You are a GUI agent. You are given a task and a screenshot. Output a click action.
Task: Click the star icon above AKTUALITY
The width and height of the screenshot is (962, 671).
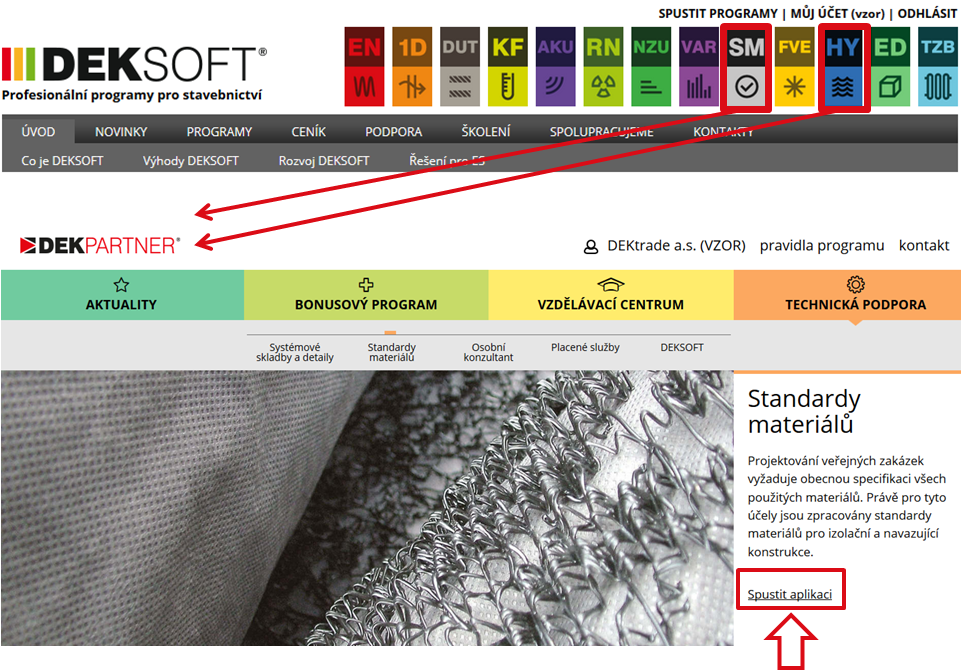coord(121,285)
